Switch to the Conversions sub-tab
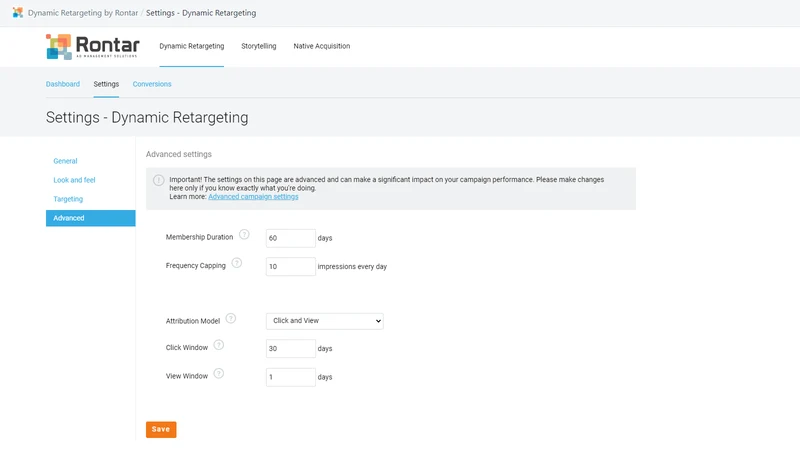Image resolution: width=800 pixels, height=450 pixels. tap(152, 84)
